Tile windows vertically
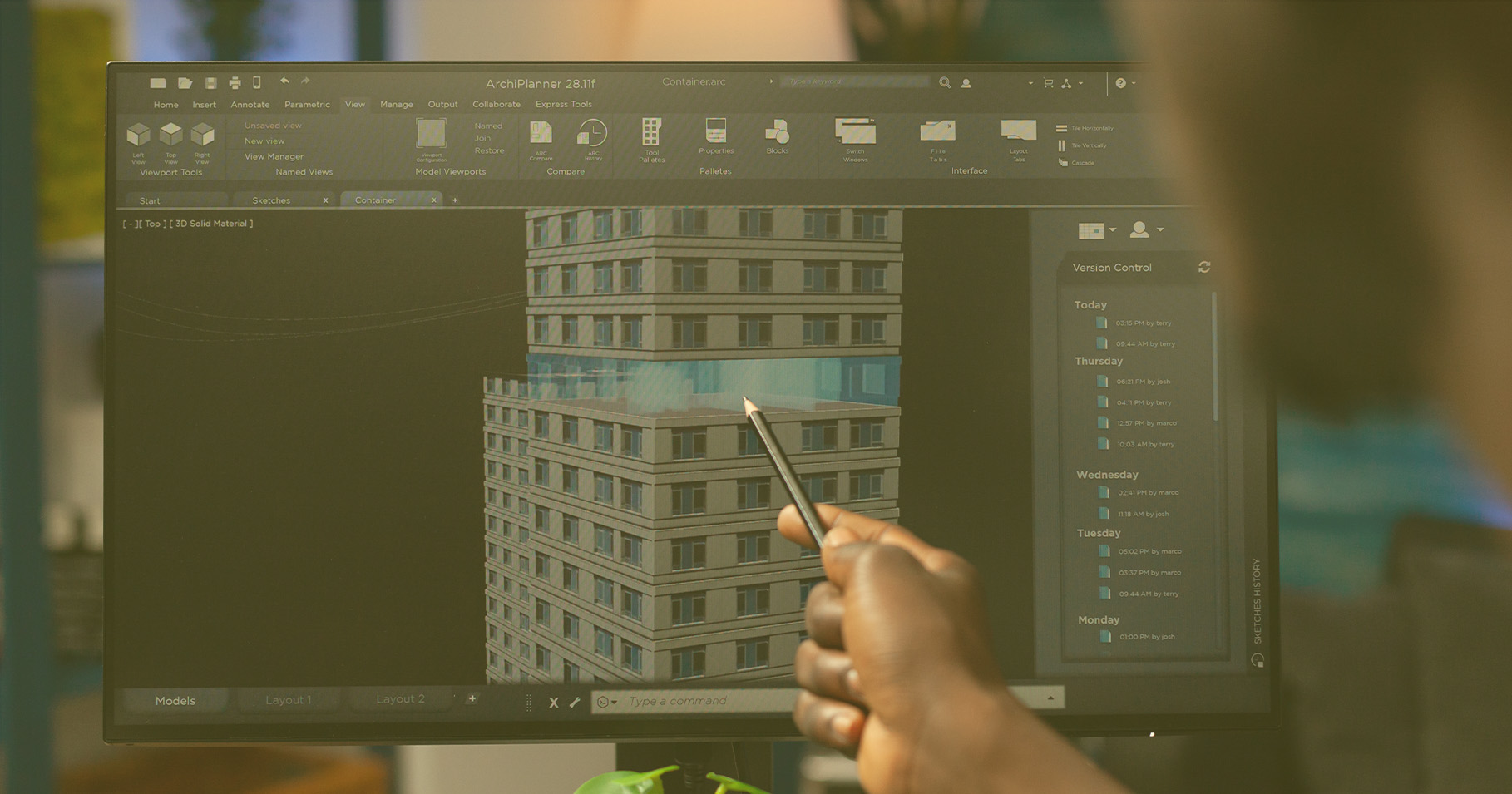1512x794 pixels. (x=1081, y=145)
